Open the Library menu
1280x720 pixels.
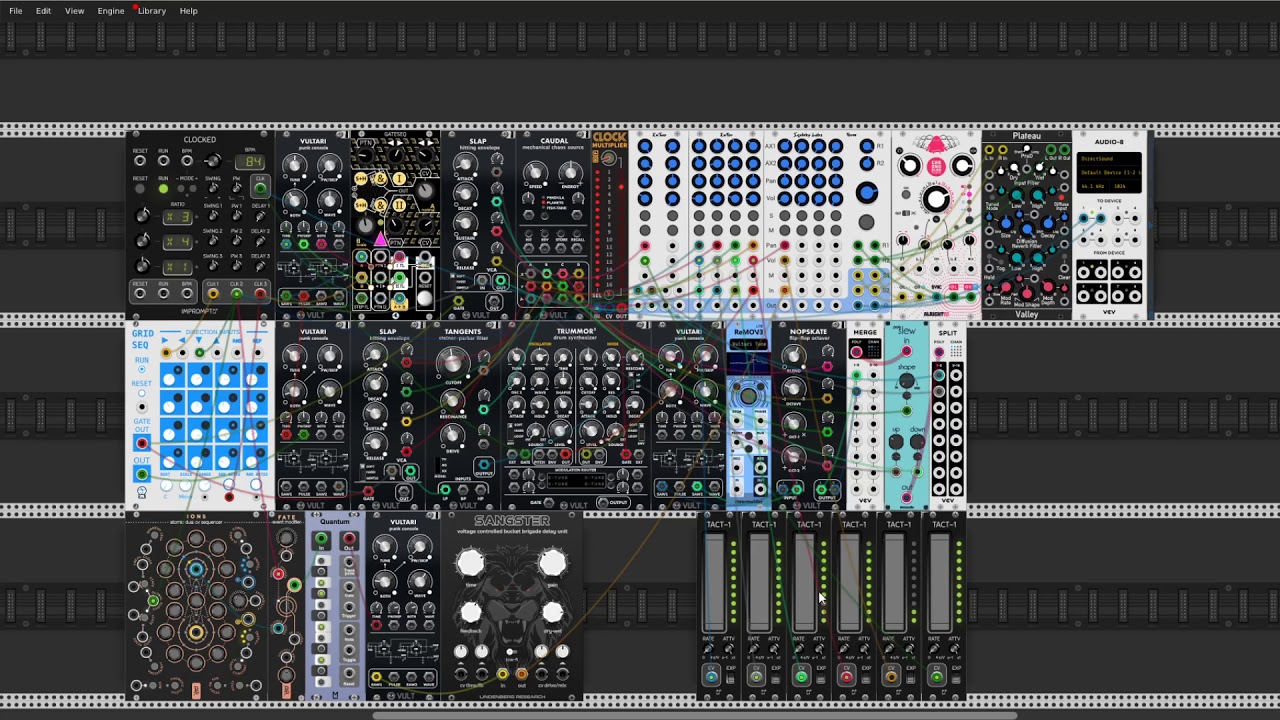tap(152, 11)
